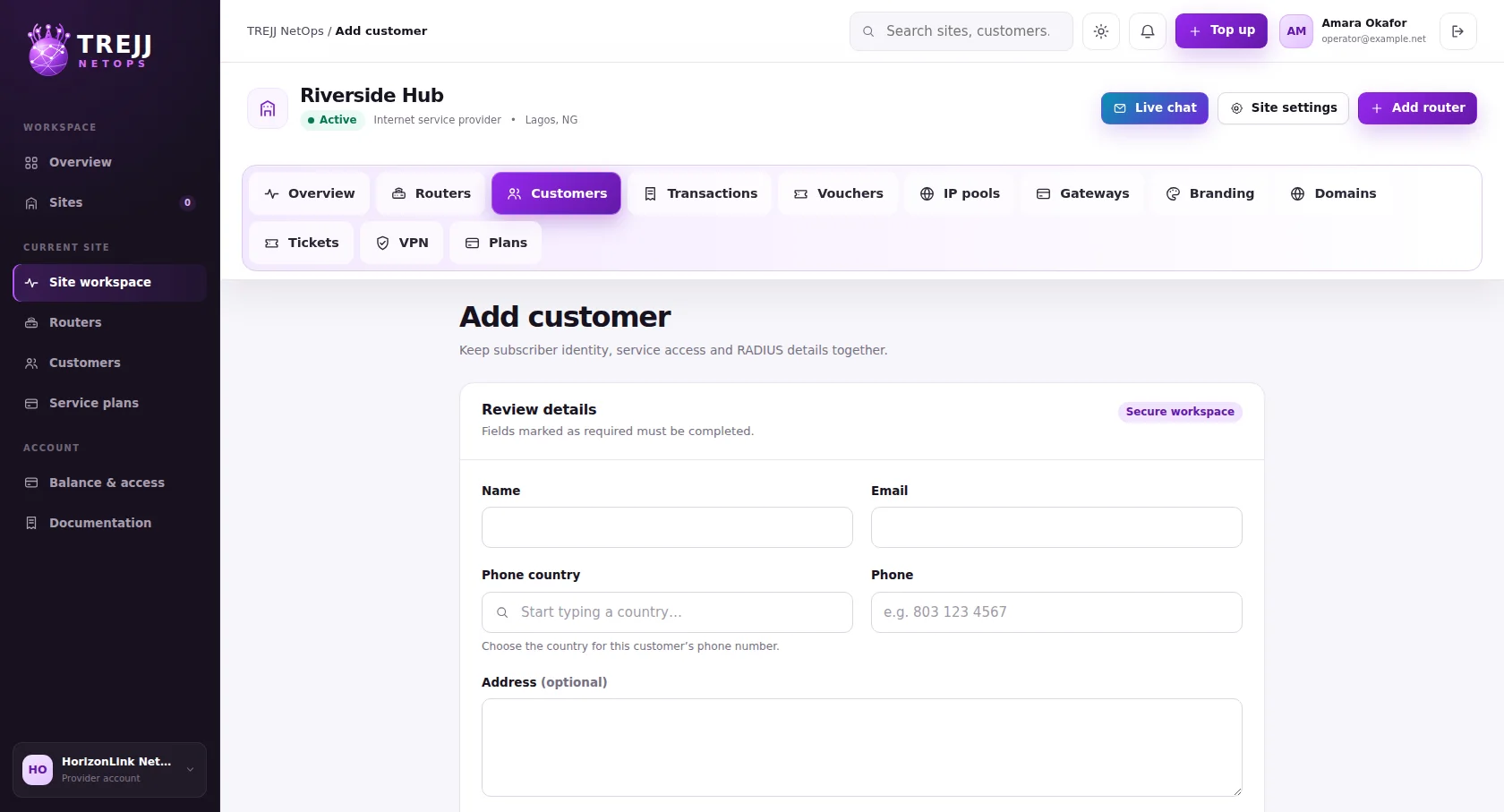Image resolution: width=1504 pixels, height=812 pixels.
Task: Click the Email input field
Action: [1056, 527]
